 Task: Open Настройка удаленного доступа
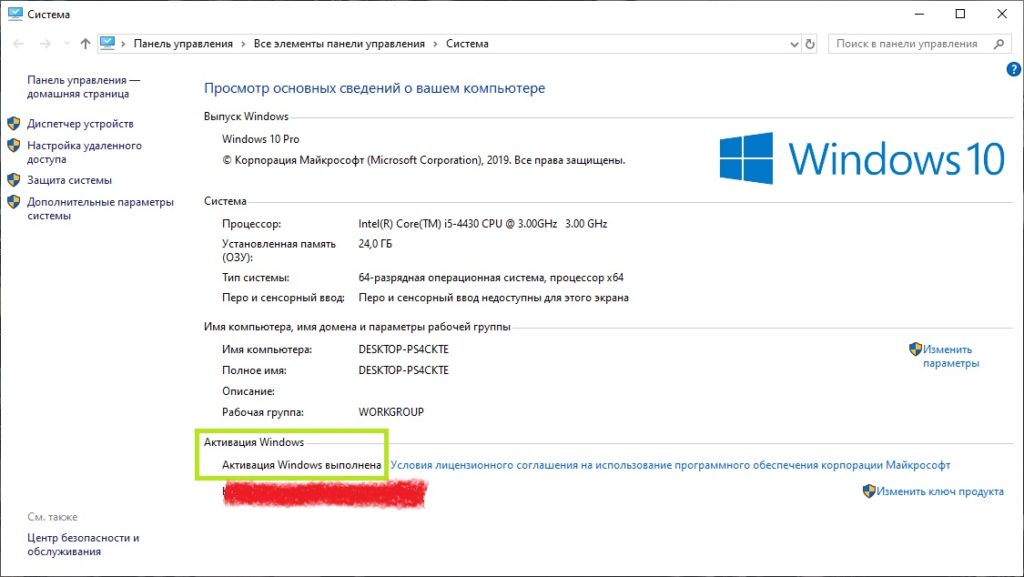click(84, 152)
